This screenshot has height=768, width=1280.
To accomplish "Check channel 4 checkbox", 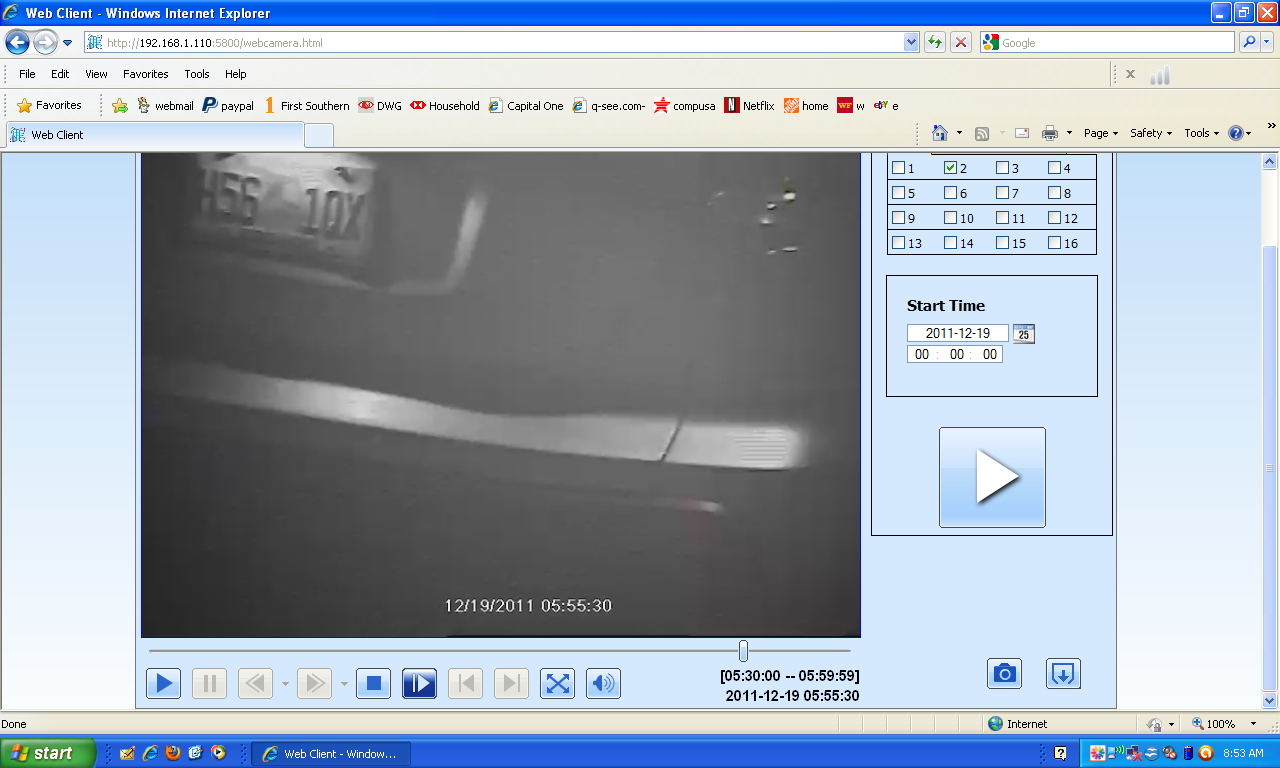I will tap(1054, 168).
